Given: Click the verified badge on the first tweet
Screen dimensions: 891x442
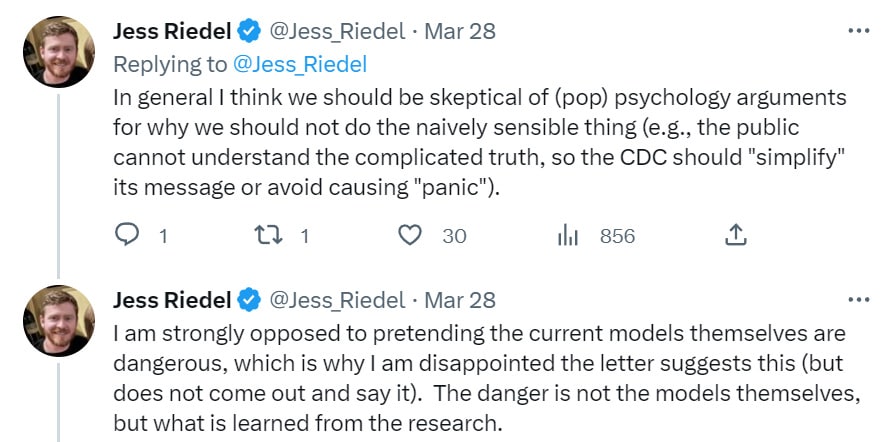Looking at the screenshot, I should 248,31.
